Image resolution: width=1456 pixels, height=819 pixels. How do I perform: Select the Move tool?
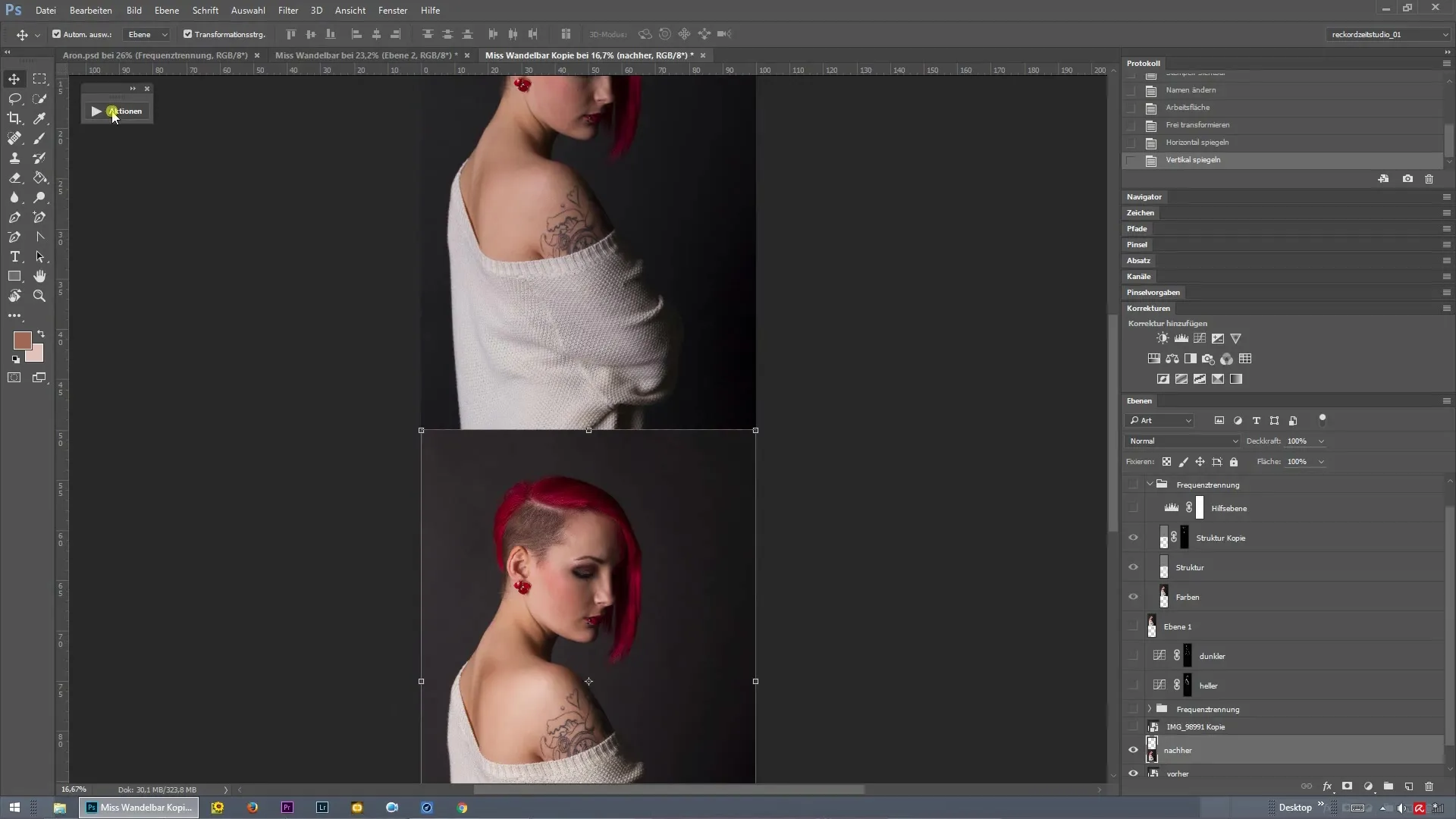[x=14, y=79]
